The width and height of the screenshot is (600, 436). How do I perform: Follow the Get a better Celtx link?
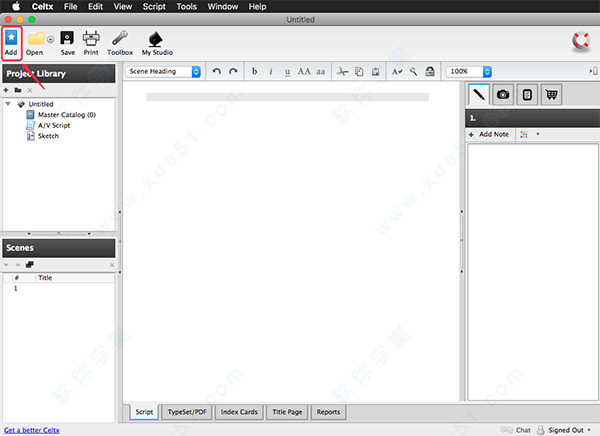click(31, 430)
